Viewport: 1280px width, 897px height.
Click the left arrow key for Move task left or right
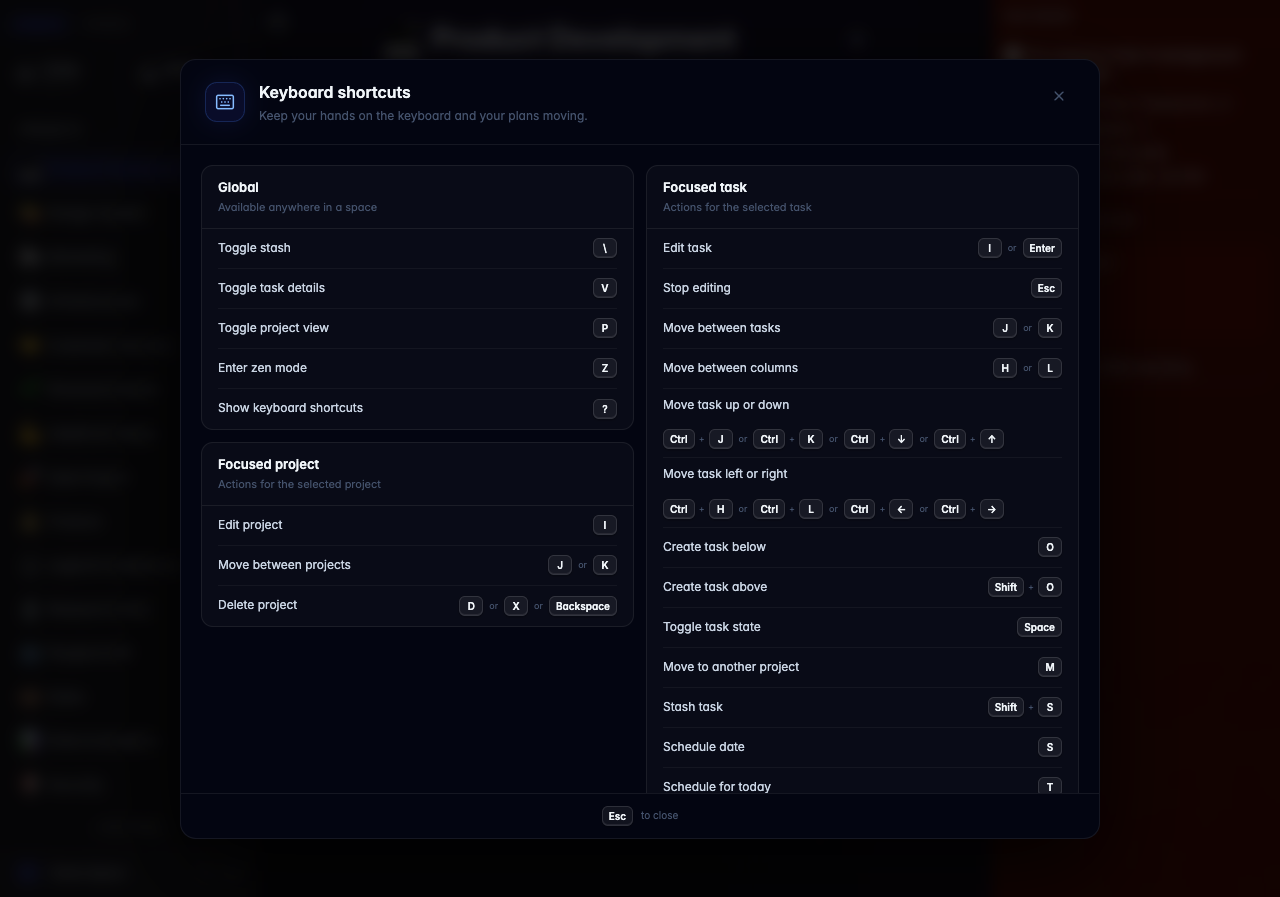point(901,509)
